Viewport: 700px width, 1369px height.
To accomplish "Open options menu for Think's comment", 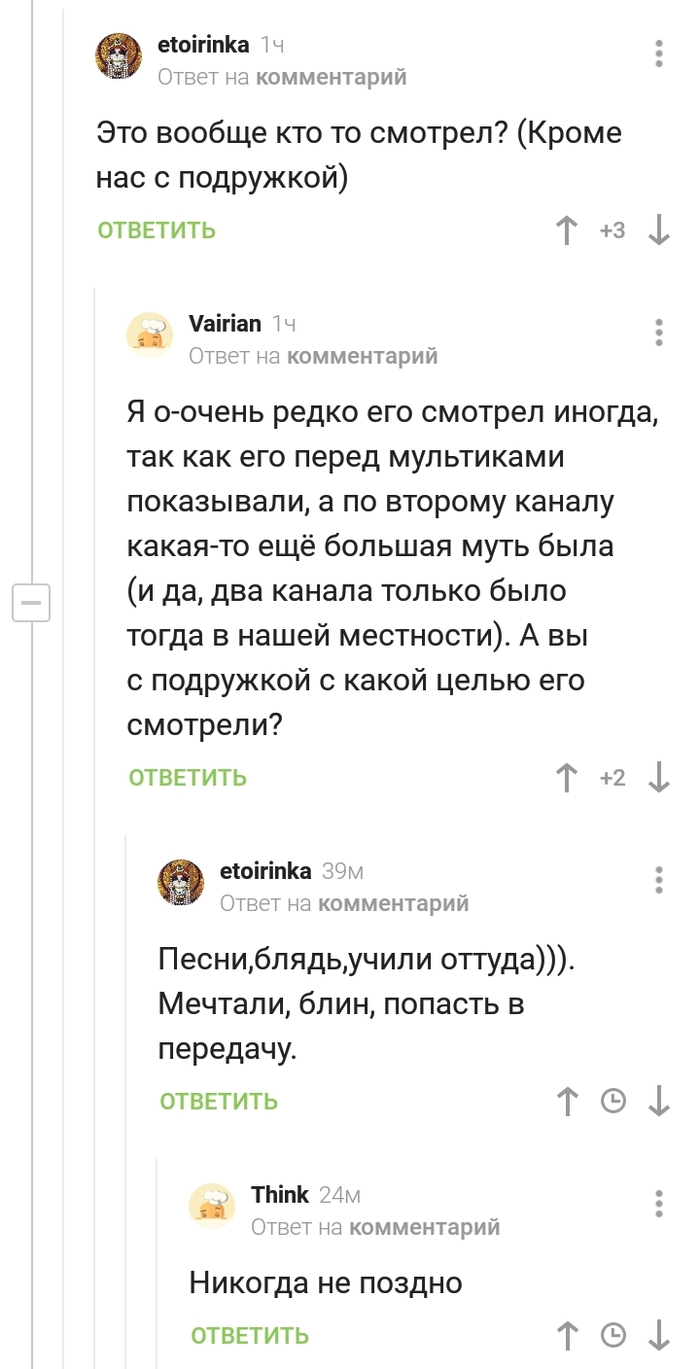I will [x=658, y=1203].
